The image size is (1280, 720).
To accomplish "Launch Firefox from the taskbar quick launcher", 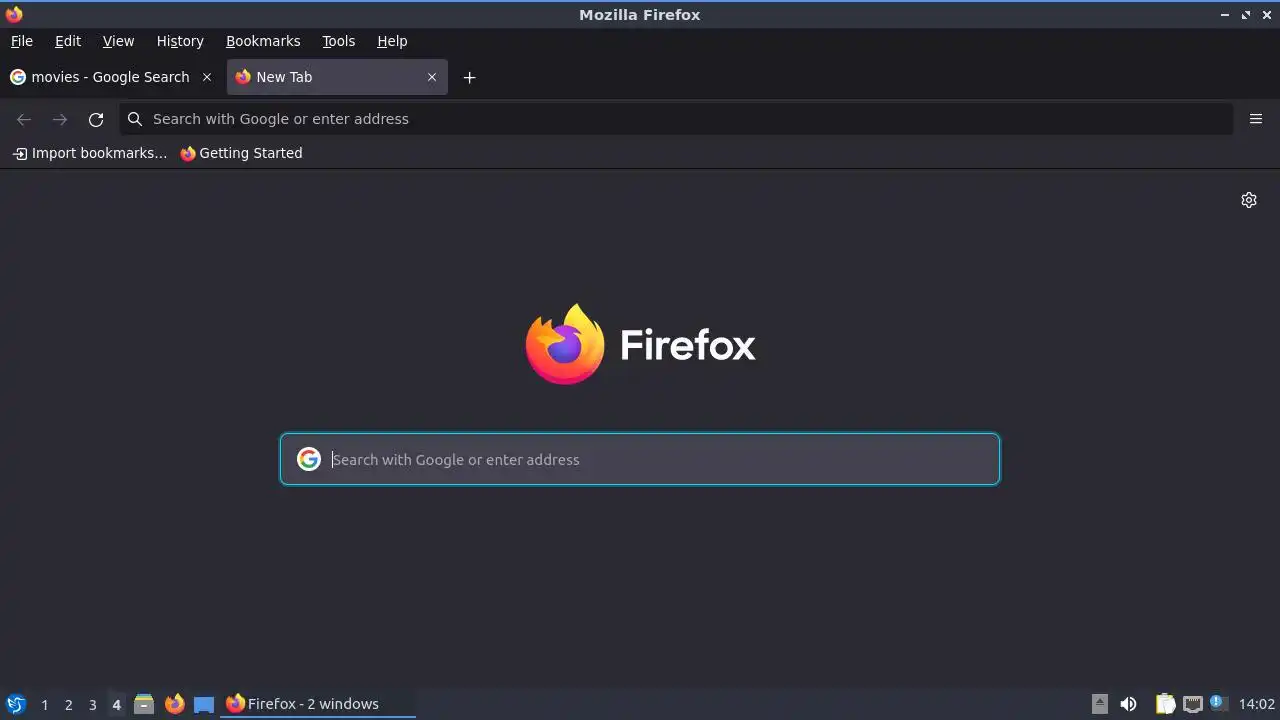I will (x=175, y=704).
